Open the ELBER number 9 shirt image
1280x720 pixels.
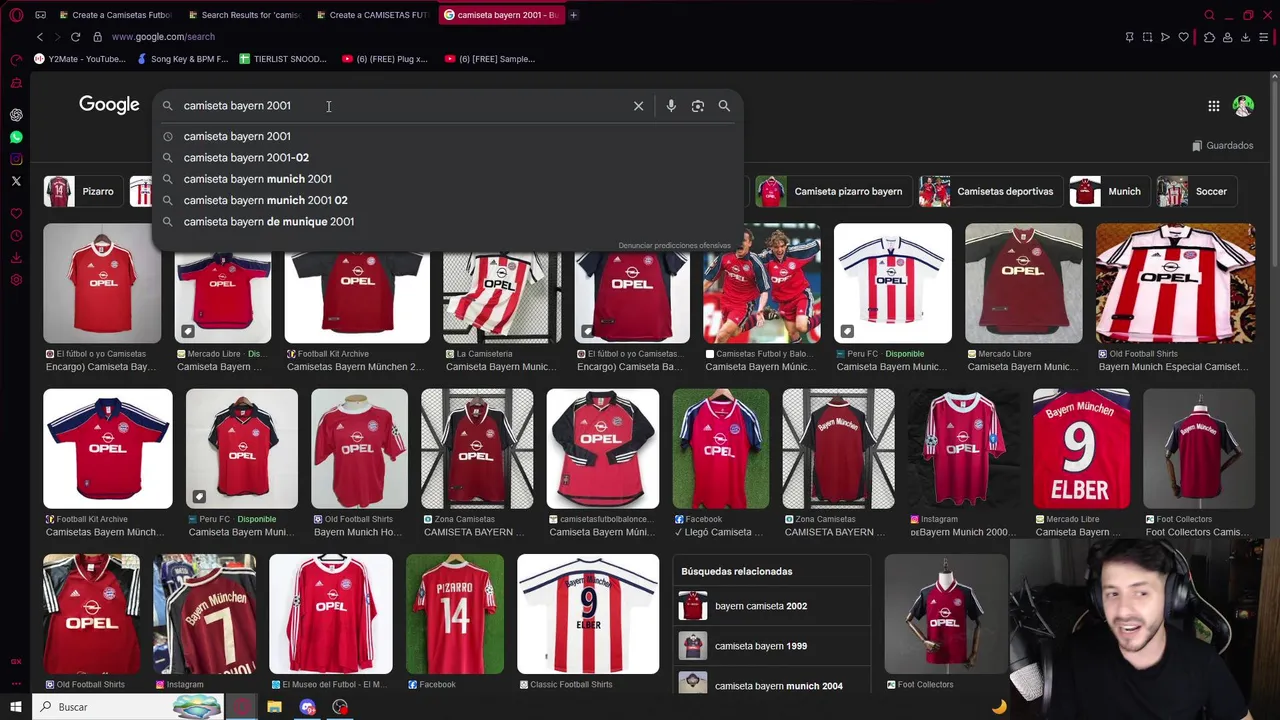pos(1081,449)
